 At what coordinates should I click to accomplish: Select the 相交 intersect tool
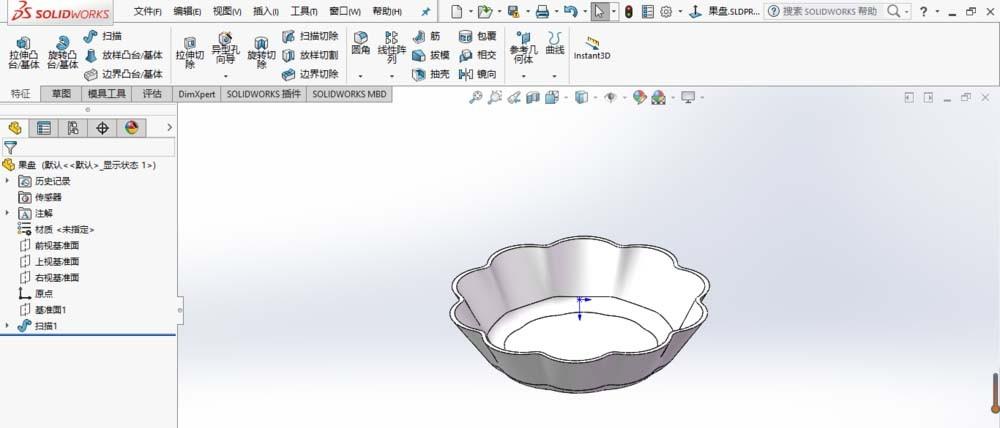(478, 55)
